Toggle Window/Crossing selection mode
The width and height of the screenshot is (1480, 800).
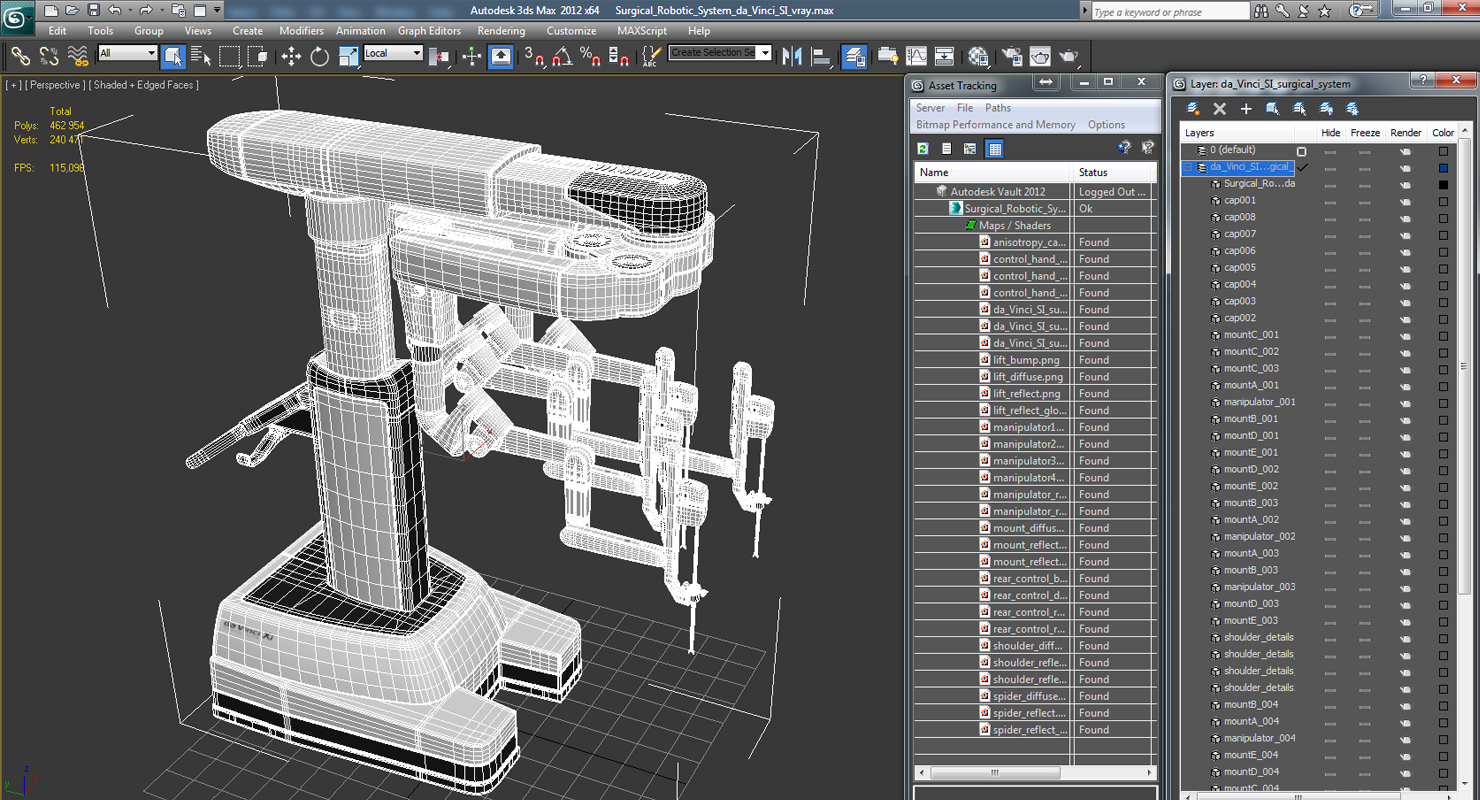(258, 56)
